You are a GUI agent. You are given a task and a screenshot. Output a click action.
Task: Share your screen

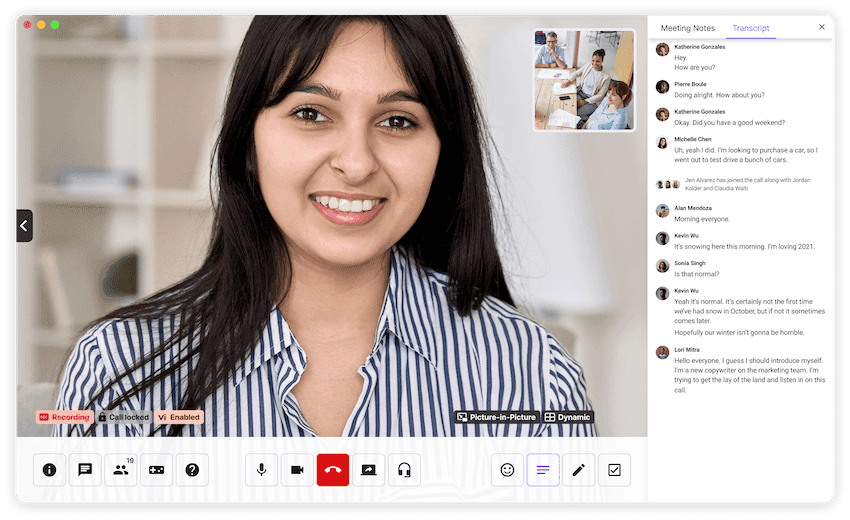tap(369, 470)
